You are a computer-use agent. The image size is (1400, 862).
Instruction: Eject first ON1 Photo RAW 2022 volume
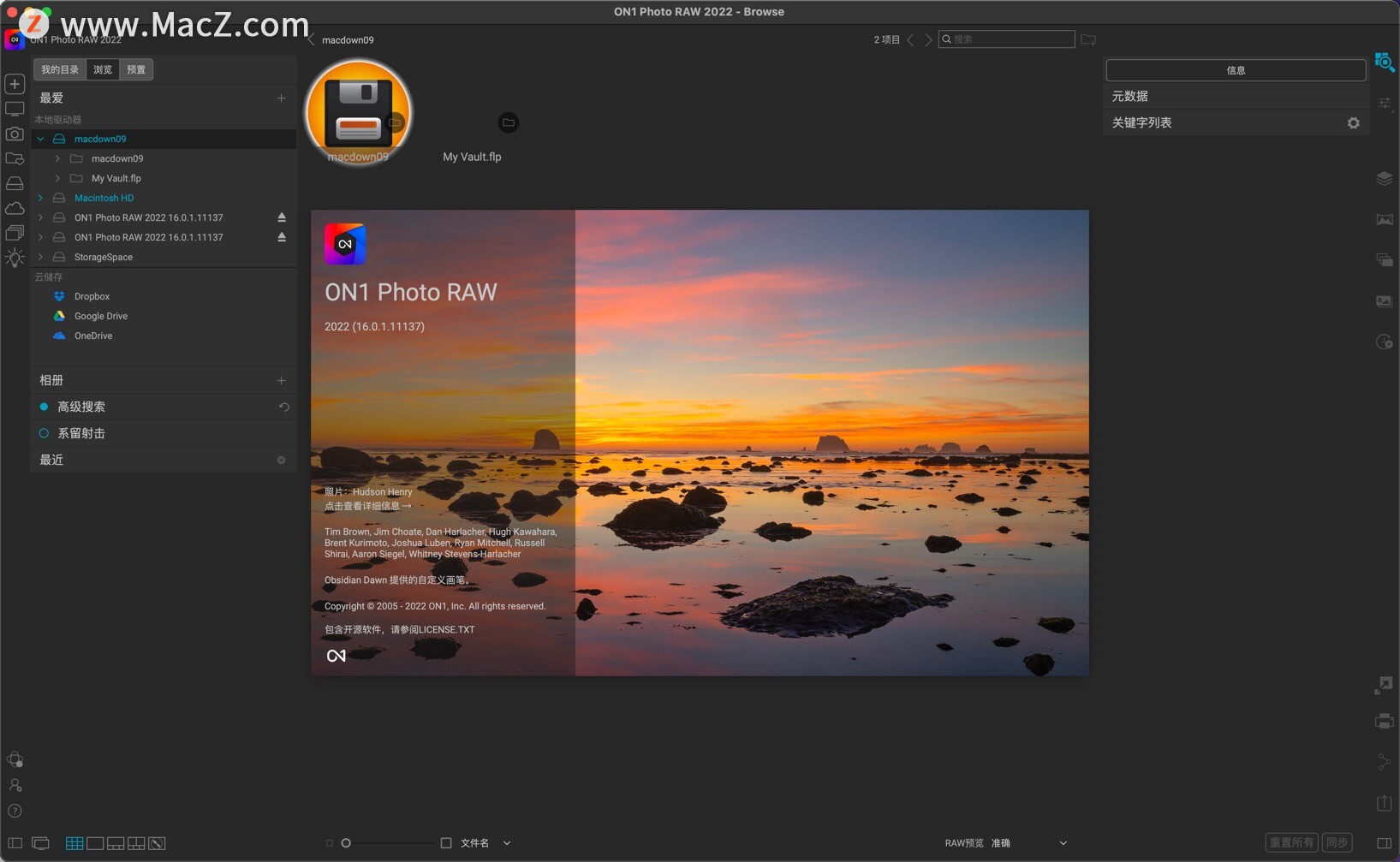(x=281, y=217)
